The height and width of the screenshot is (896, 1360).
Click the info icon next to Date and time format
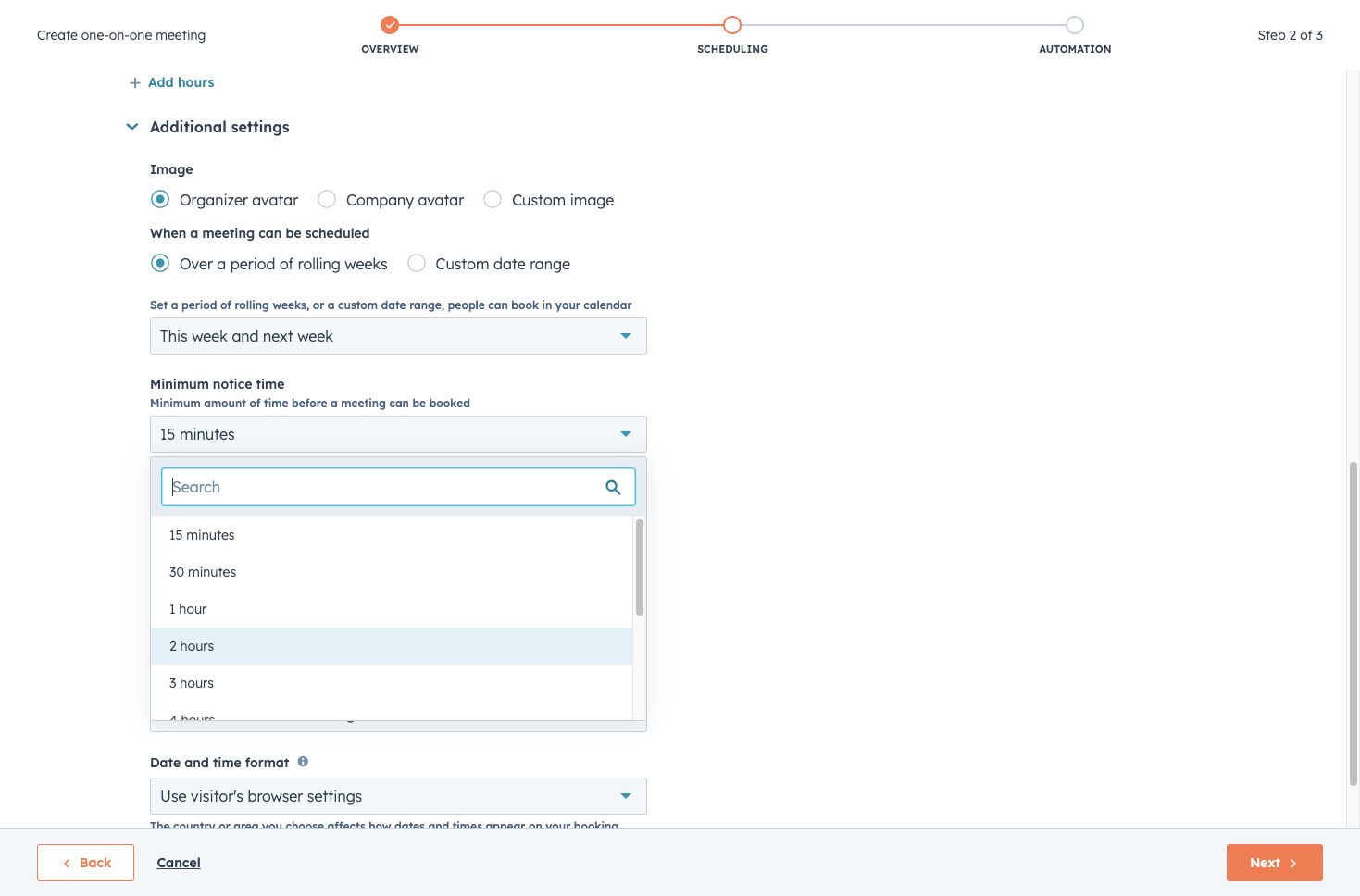pyautogui.click(x=303, y=762)
